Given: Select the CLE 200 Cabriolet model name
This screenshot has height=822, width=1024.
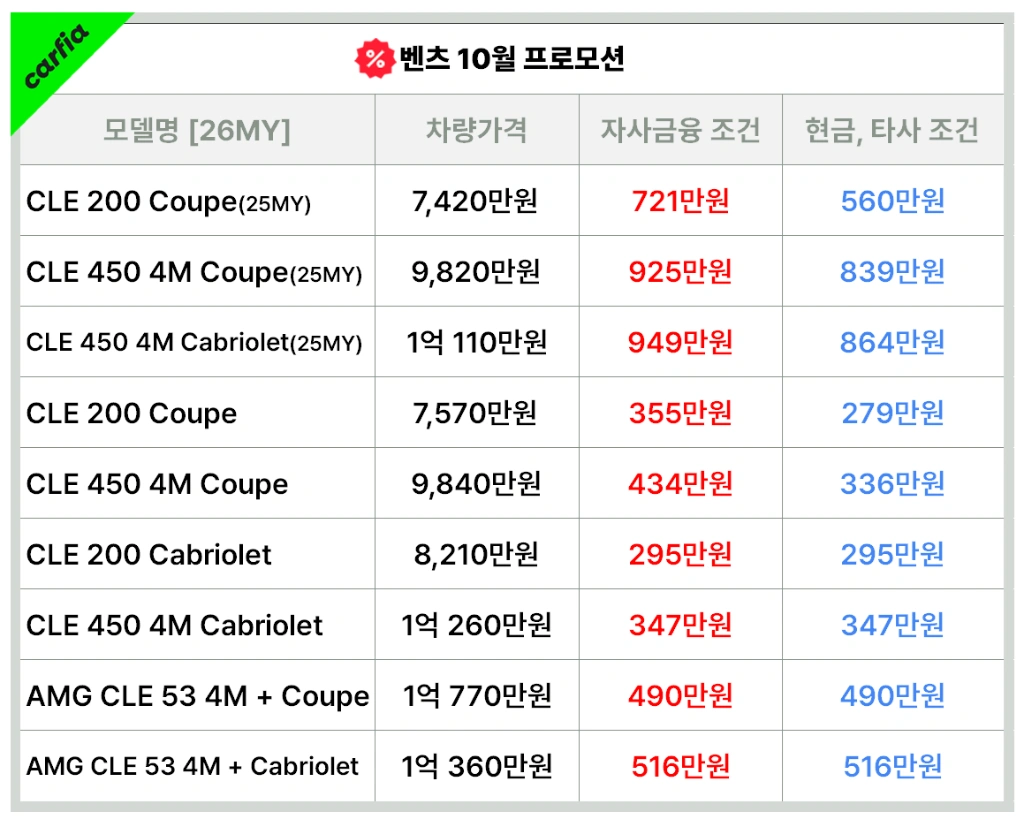Looking at the screenshot, I should tap(149, 555).
